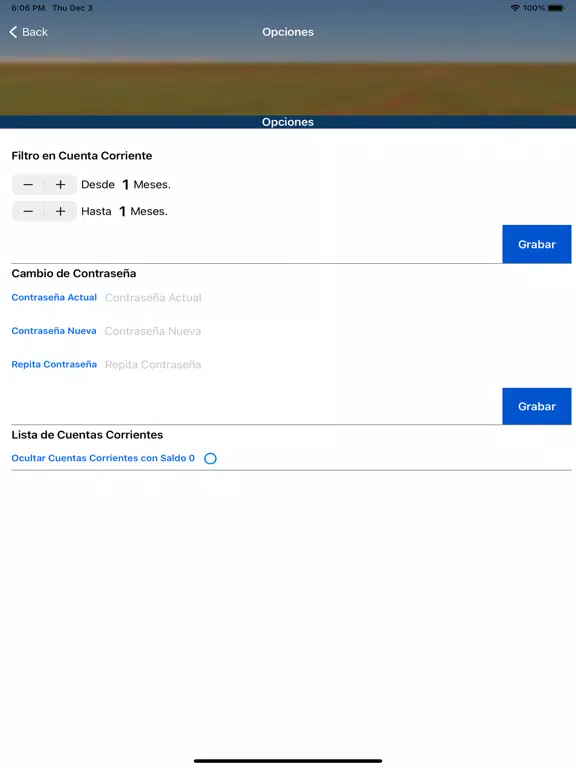Save the password change with Grabar
The height and width of the screenshot is (768, 576).
point(537,406)
